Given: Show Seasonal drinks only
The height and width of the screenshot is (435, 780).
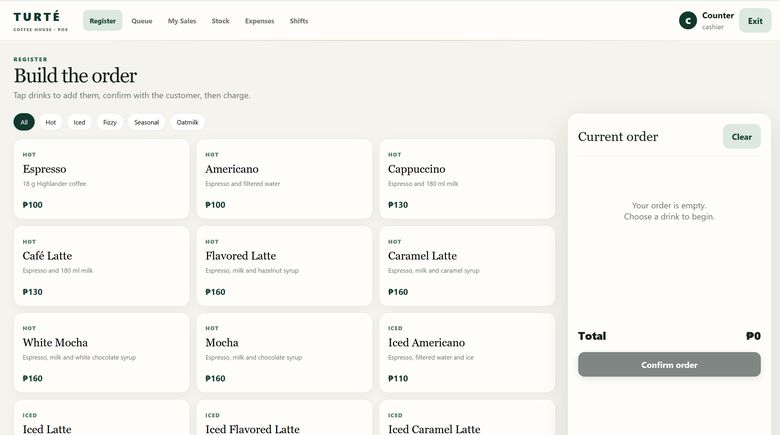Looking at the screenshot, I should (147, 122).
